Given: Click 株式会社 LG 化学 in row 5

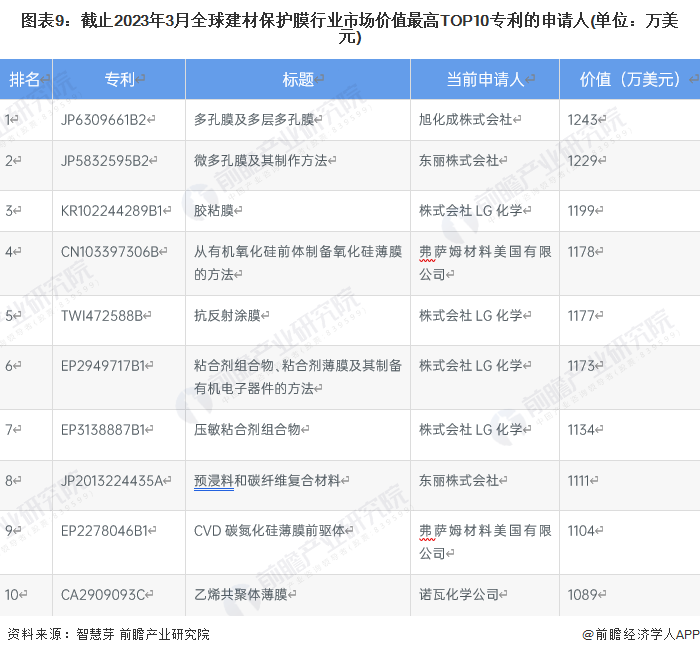Looking at the screenshot, I should 471,316.
